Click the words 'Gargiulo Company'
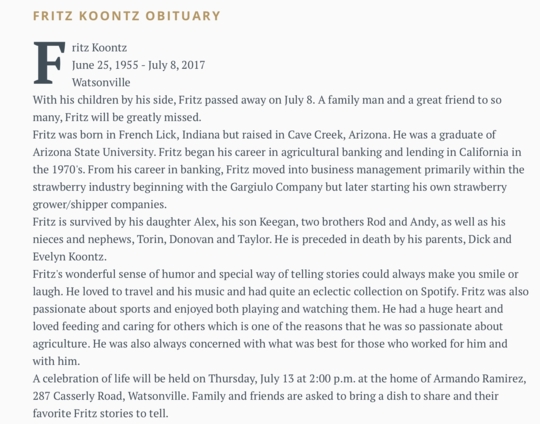The image size is (540, 424). (276, 187)
